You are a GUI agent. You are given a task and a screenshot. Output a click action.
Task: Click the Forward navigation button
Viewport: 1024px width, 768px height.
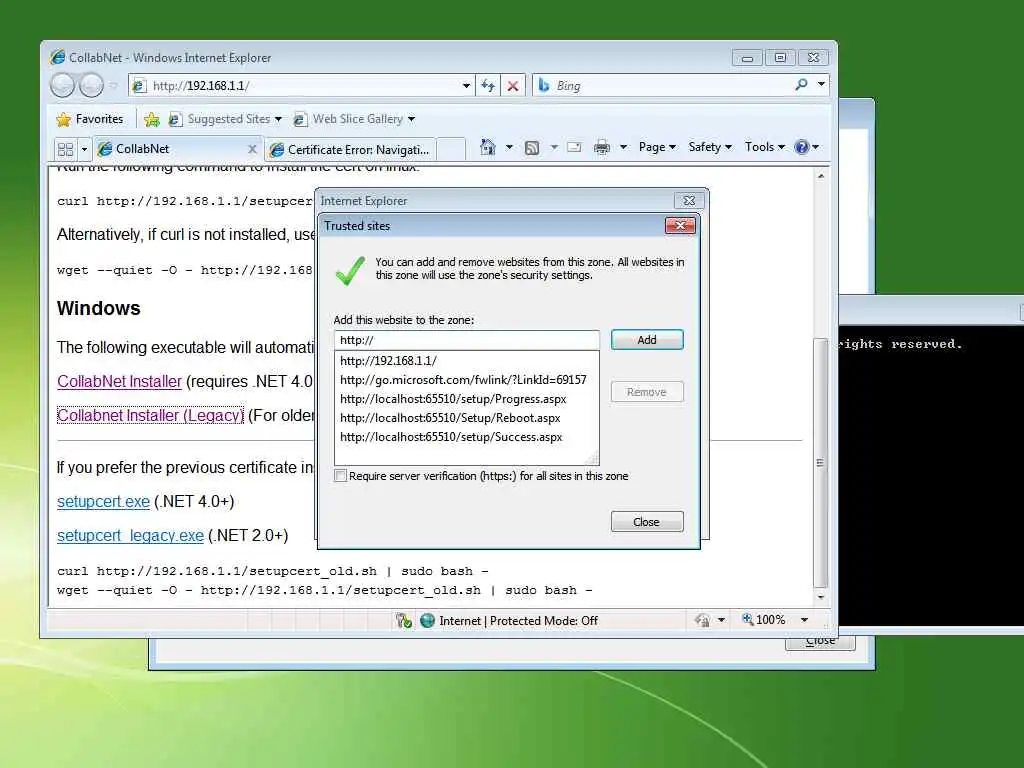pyautogui.click(x=91, y=86)
